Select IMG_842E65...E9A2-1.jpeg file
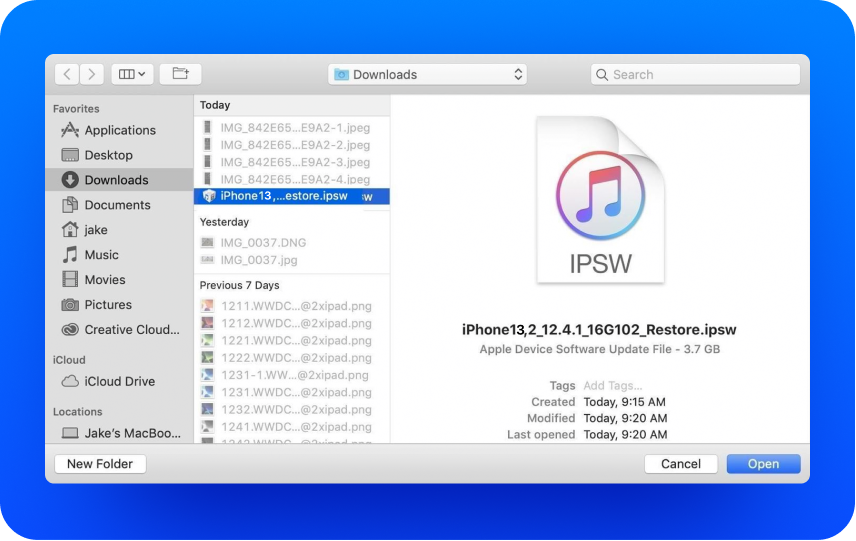This screenshot has height=541, width=856. pyautogui.click(x=292, y=128)
